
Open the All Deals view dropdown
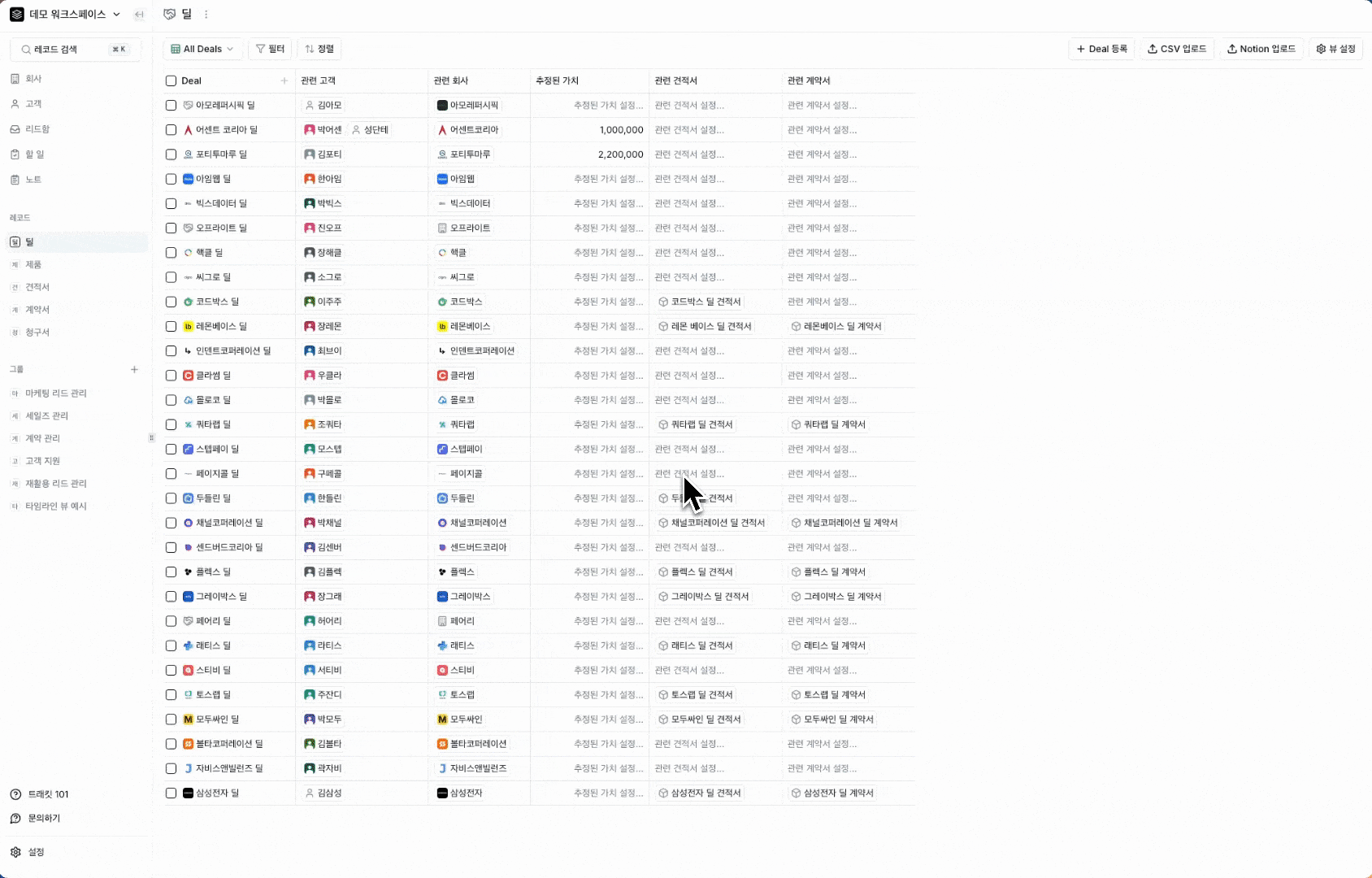coord(202,49)
